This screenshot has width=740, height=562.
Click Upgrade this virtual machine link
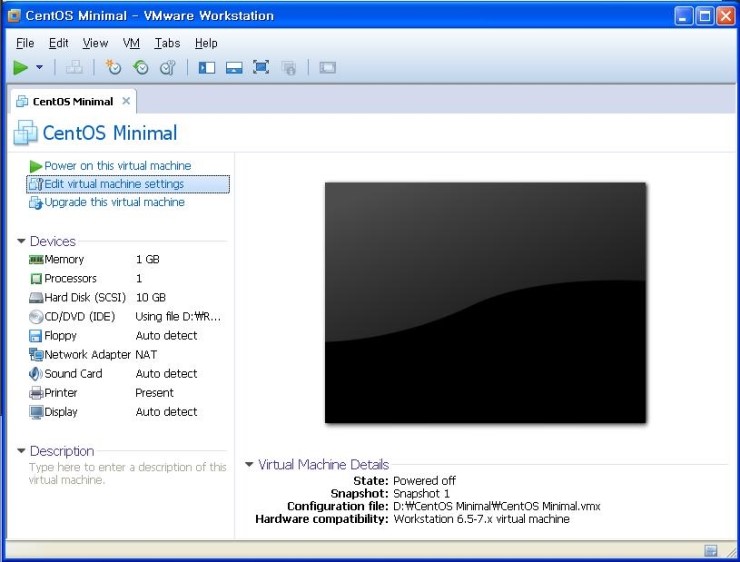(x=114, y=202)
